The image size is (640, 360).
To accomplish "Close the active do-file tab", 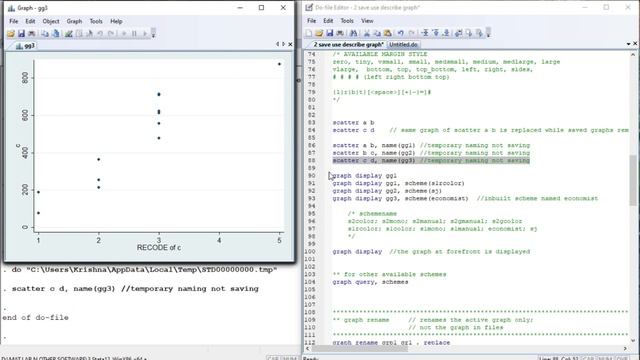I will coord(635,44).
